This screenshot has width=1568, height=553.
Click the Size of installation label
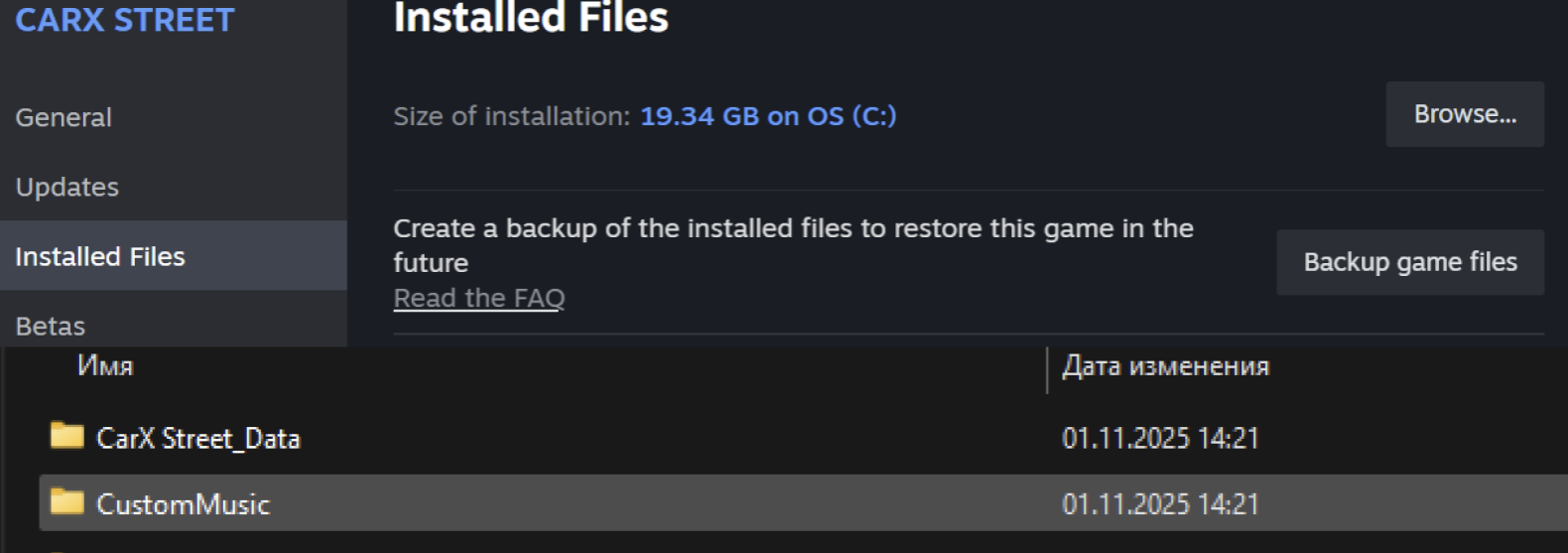tap(511, 116)
